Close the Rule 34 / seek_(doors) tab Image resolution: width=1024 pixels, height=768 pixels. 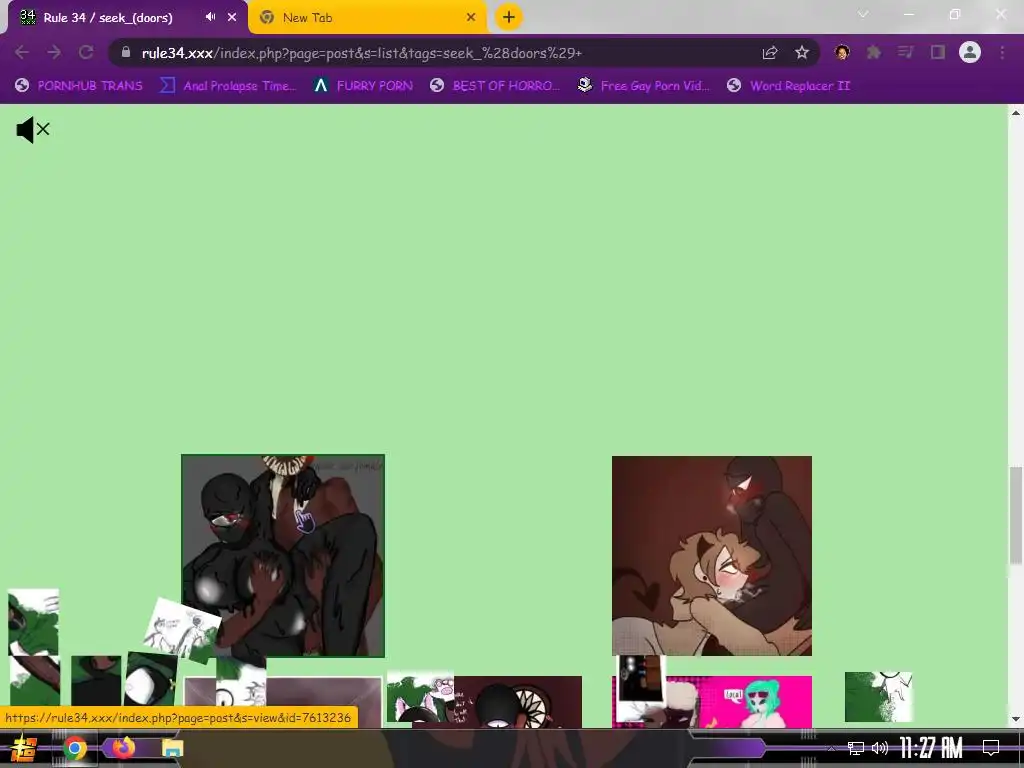pyautogui.click(x=232, y=17)
